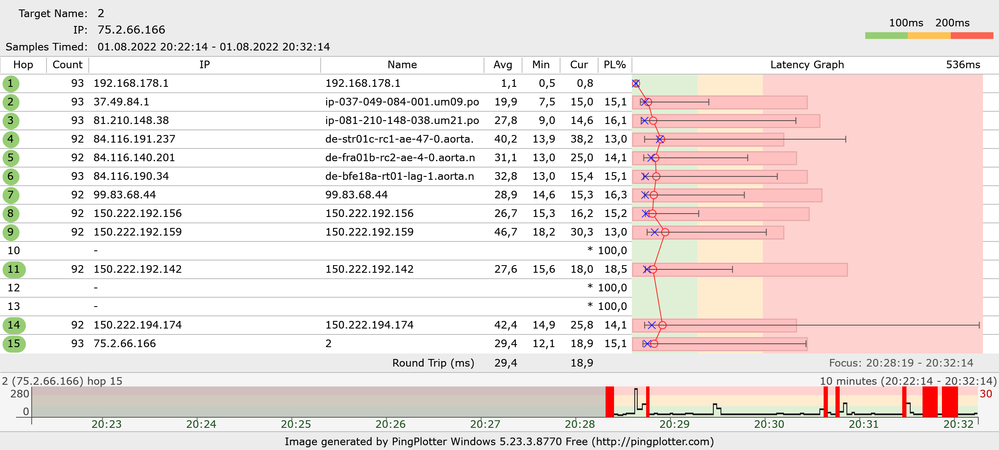Click the Name column header
Screen dimensions: 999x450
click(x=402, y=64)
